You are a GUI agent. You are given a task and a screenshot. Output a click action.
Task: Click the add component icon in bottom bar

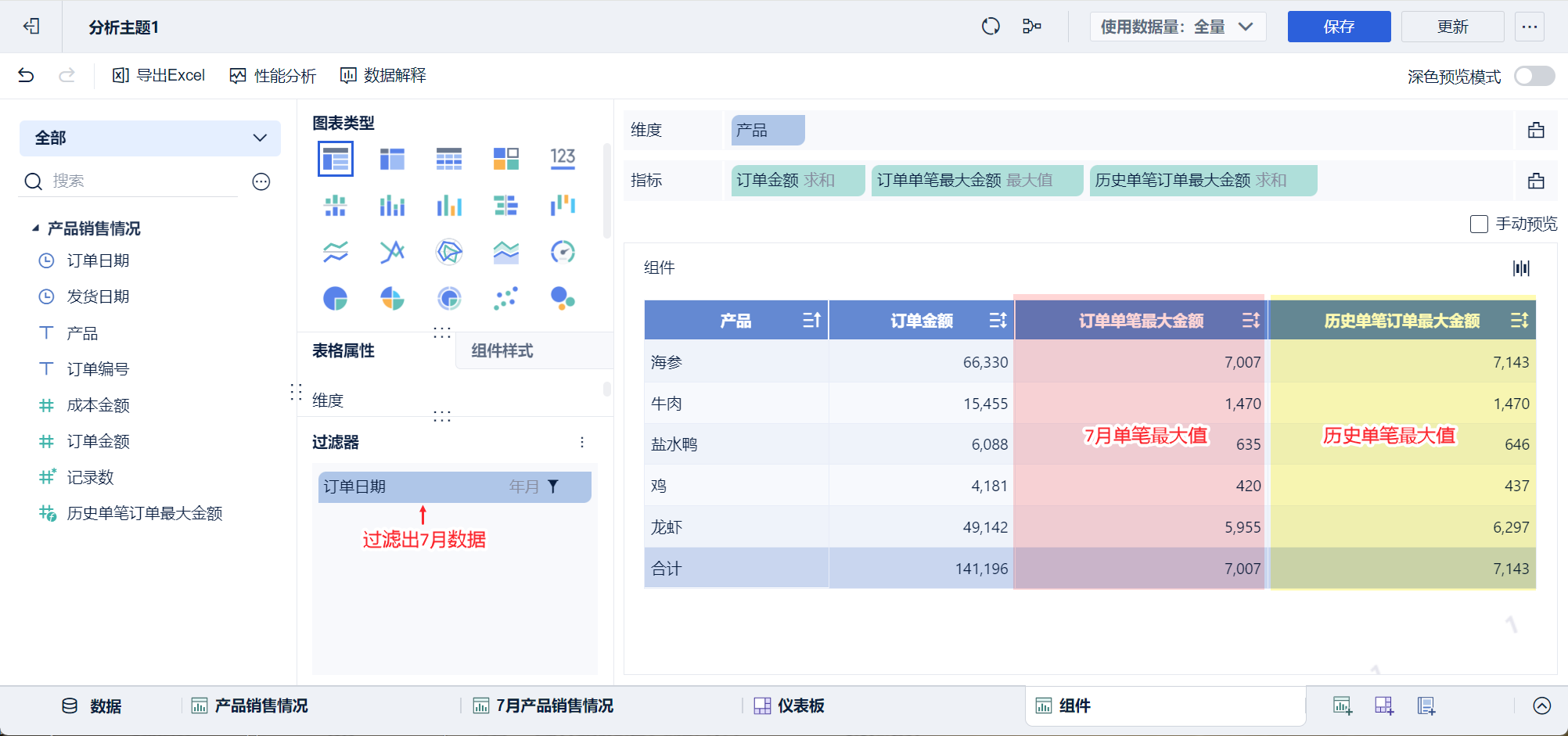(1343, 706)
